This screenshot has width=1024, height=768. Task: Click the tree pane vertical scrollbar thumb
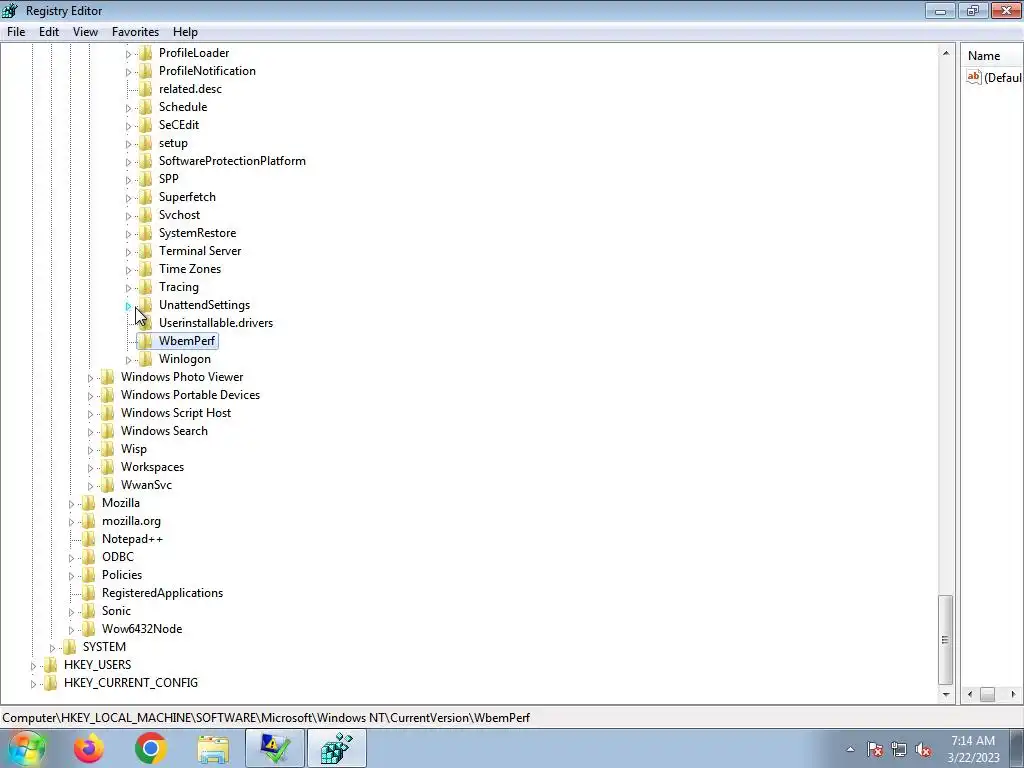tap(946, 639)
